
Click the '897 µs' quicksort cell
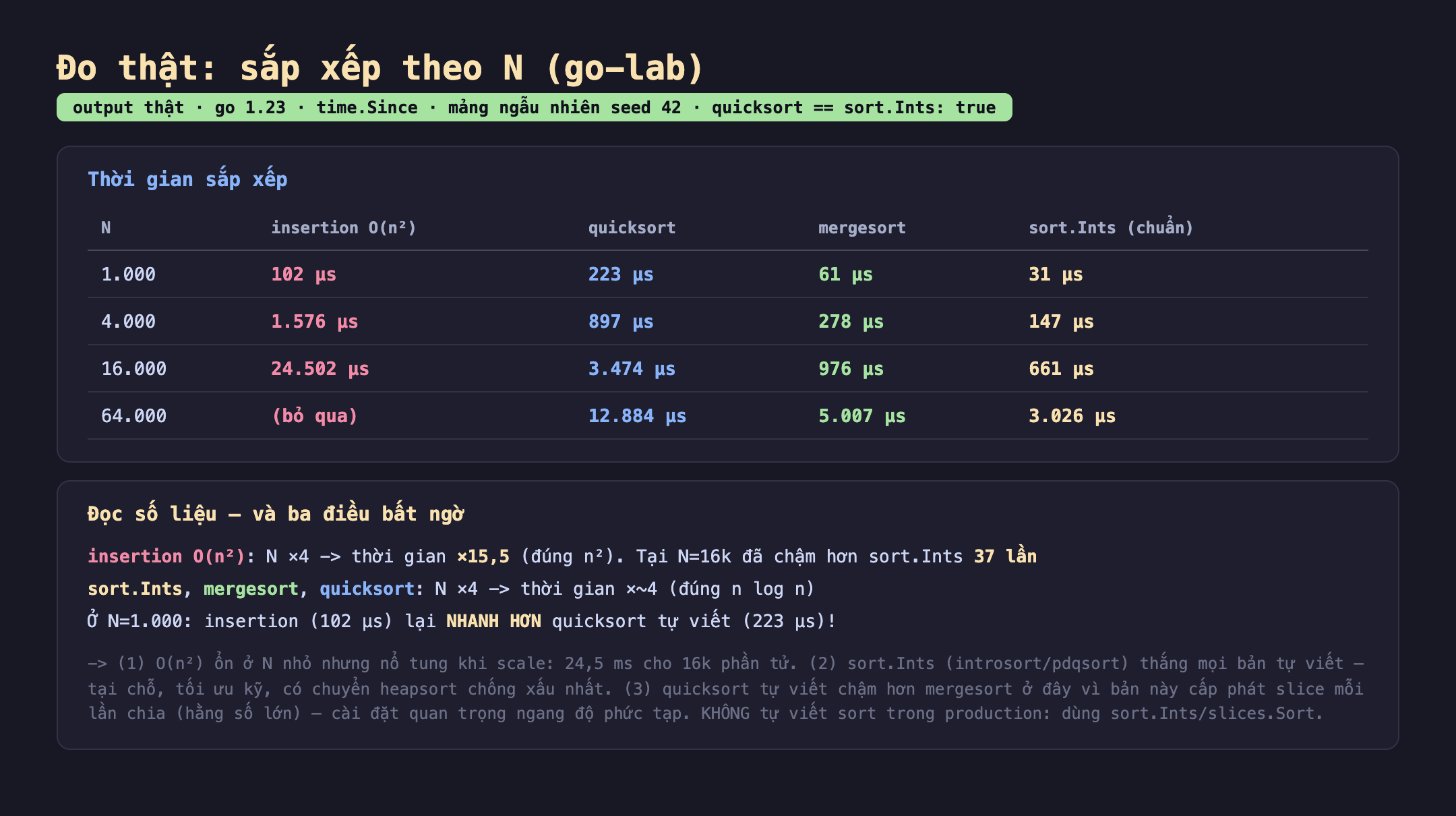(x=621, y=322)
